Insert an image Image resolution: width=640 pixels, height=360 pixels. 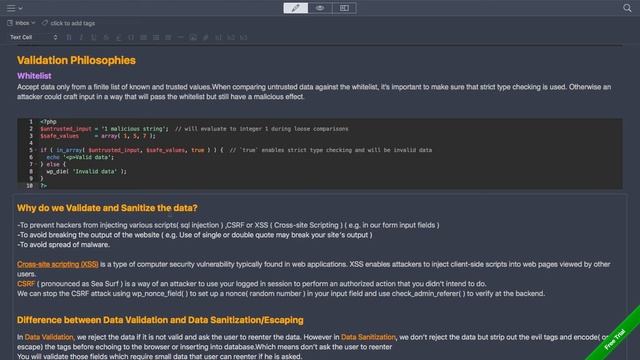pyautogui.click(x=193, y=38)
